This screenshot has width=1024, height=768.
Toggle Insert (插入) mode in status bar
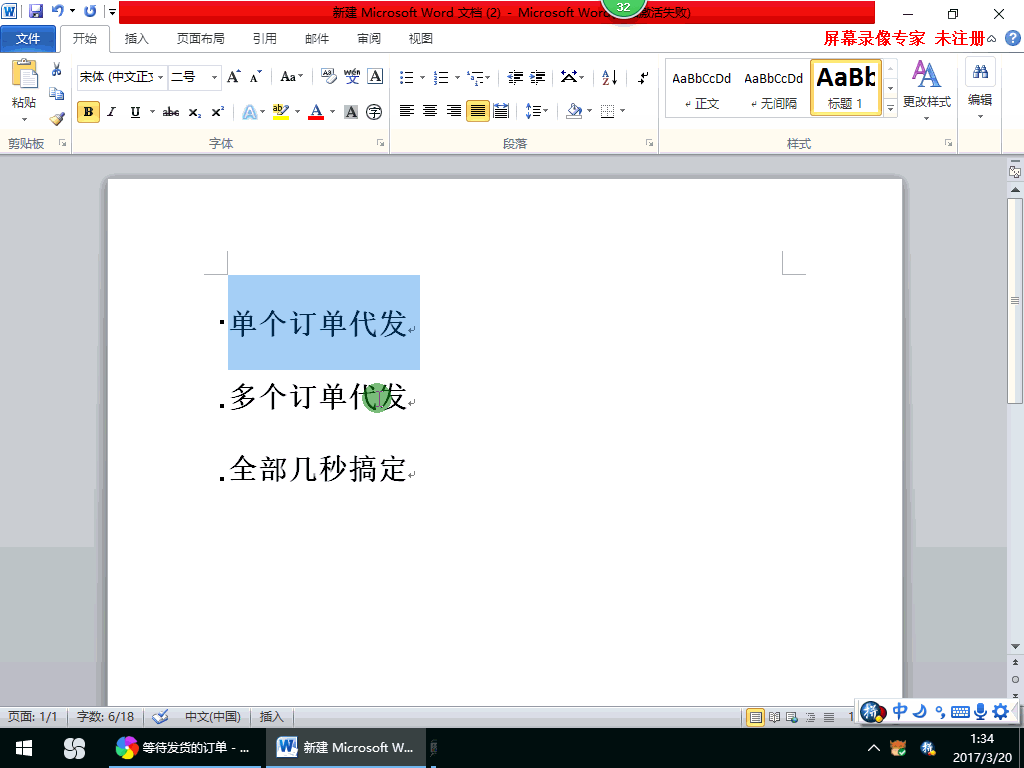click(272, 717)
